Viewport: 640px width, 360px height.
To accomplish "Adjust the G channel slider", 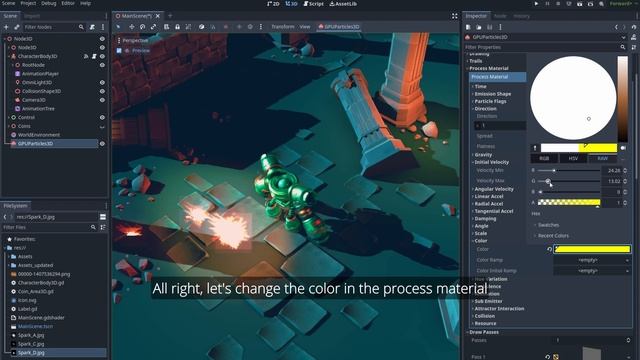I will pyautogui.click(x=569, y=181).
